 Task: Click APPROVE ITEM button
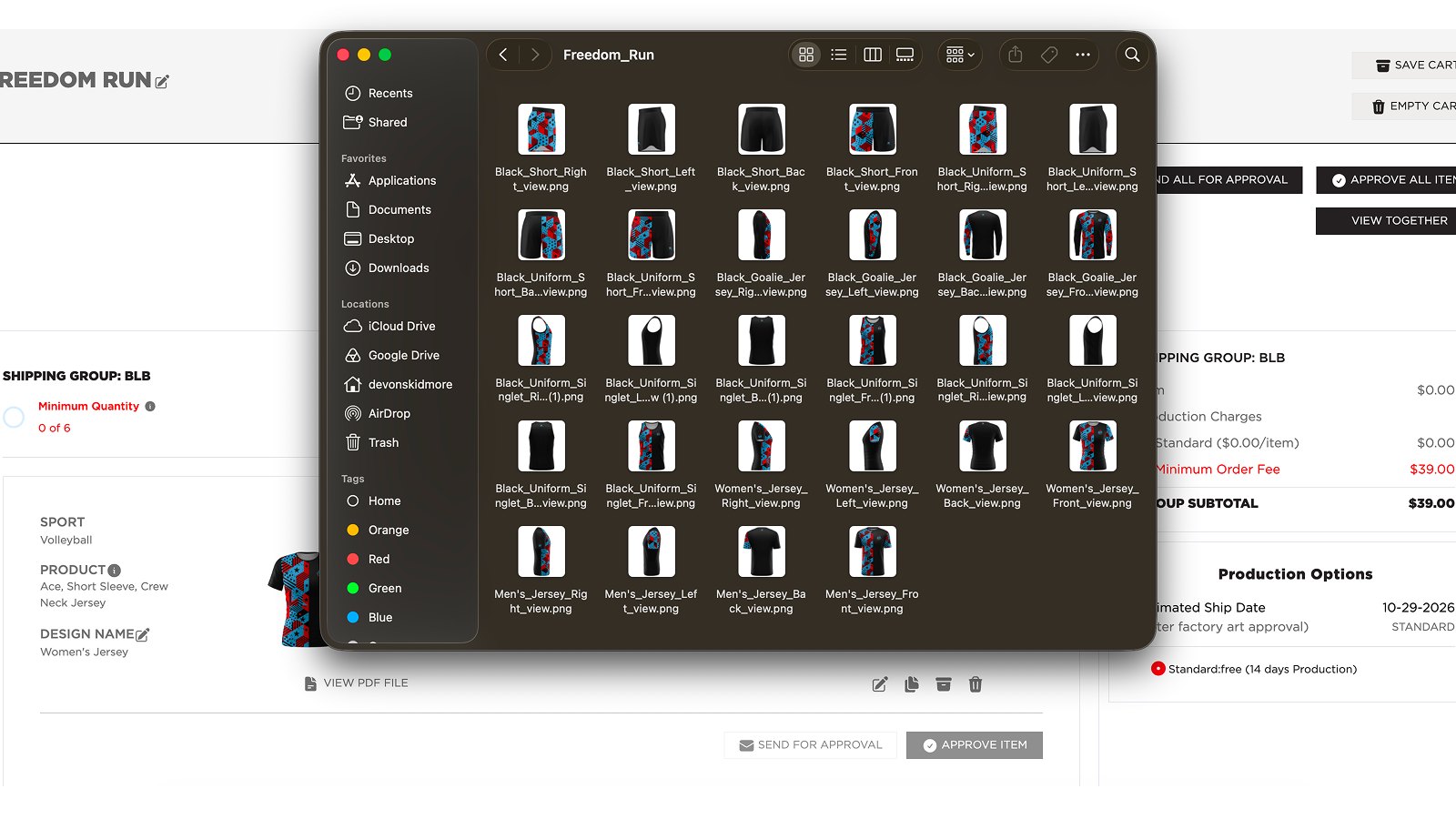975,745
